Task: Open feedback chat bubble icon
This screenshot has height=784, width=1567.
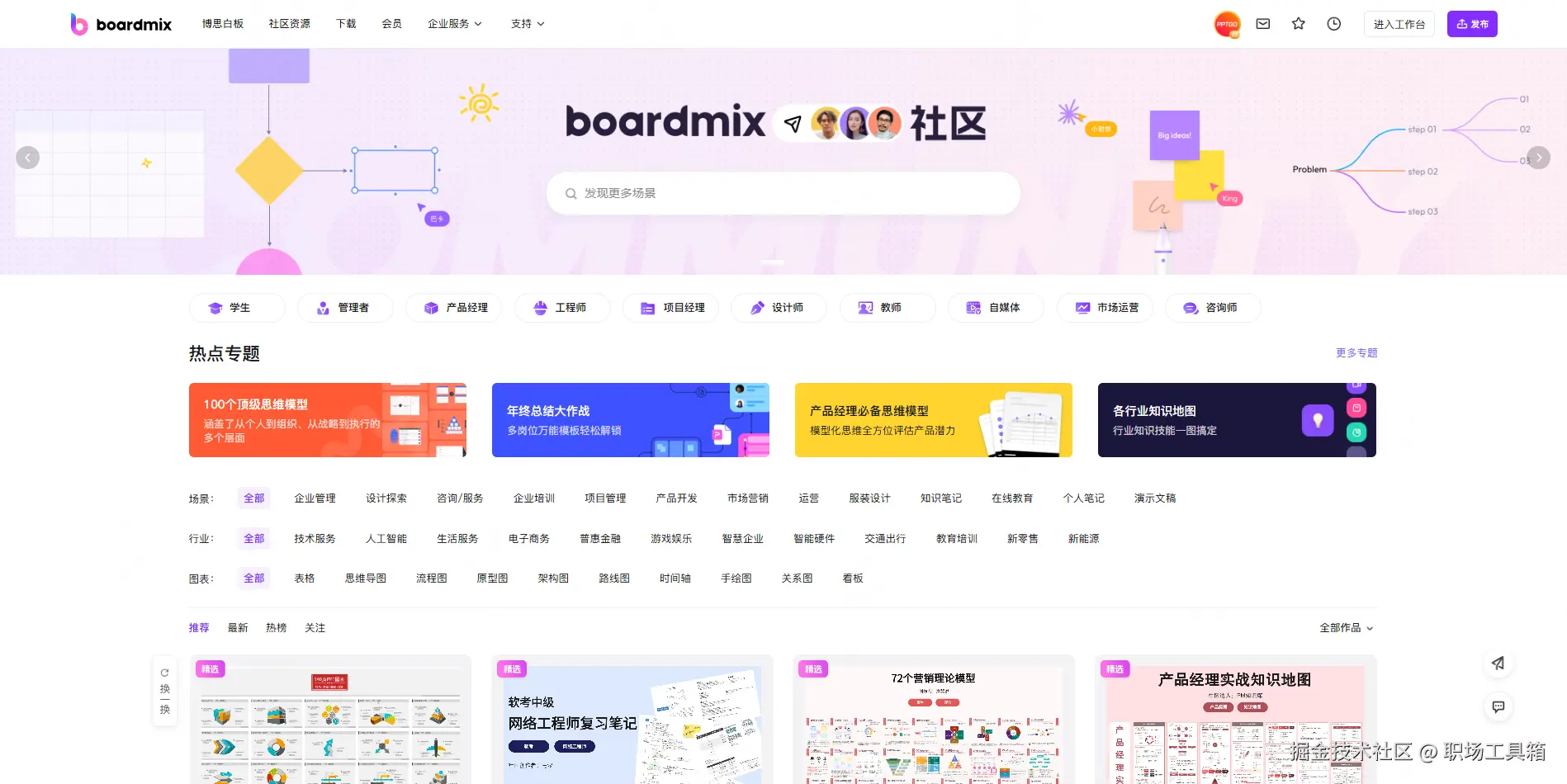Action: click(1498, 707)
